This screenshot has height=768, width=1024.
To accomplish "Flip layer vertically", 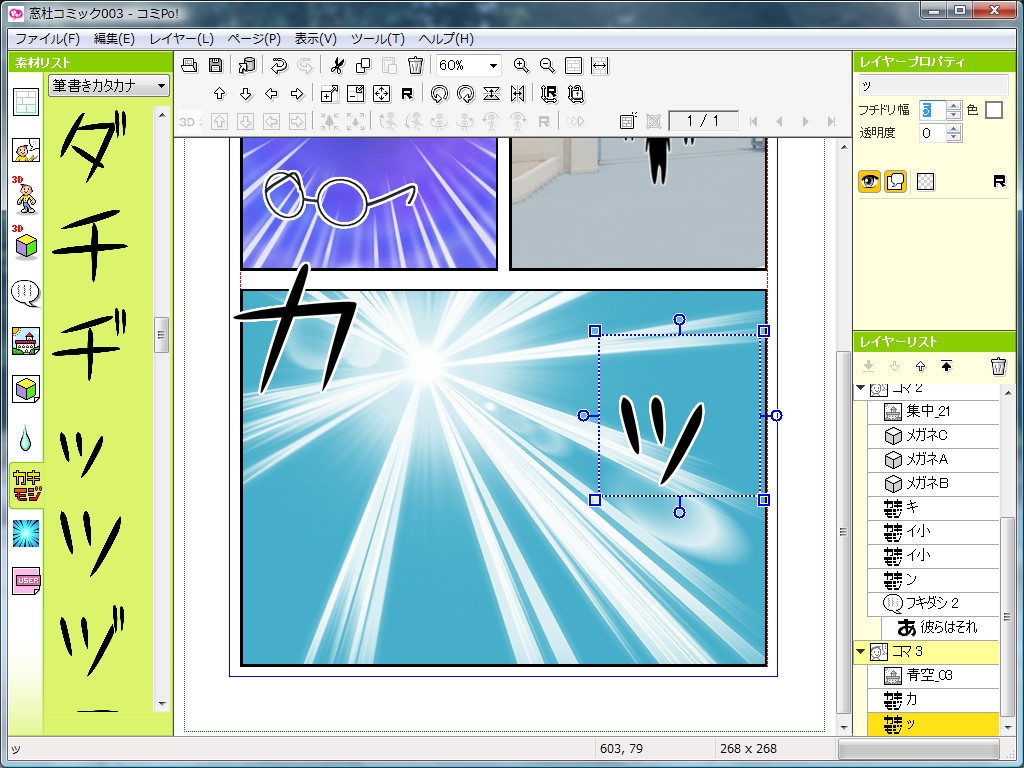I will point(492,94).
